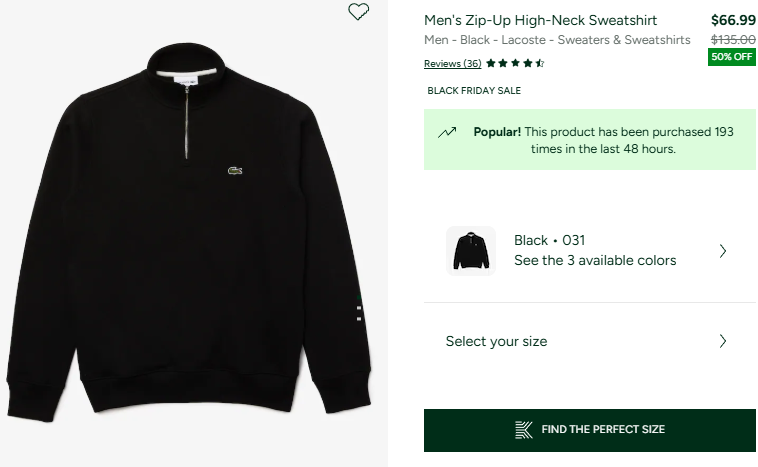The height and width of the screenshot is (467, 758).
Task: Click the white neck label inside collar
Action: coord(187,76)
